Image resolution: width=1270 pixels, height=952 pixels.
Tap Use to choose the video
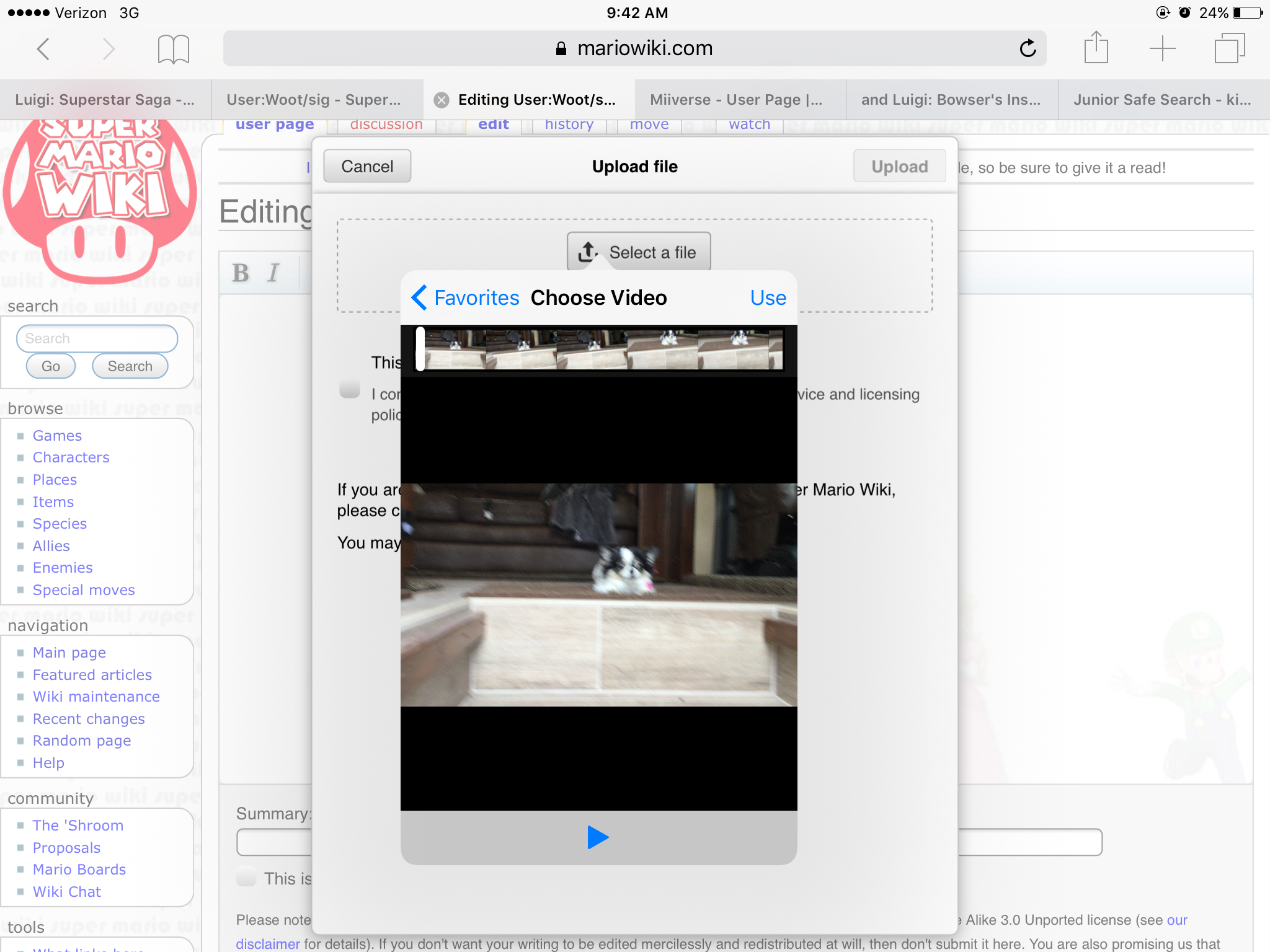click(x=768, y=298)
